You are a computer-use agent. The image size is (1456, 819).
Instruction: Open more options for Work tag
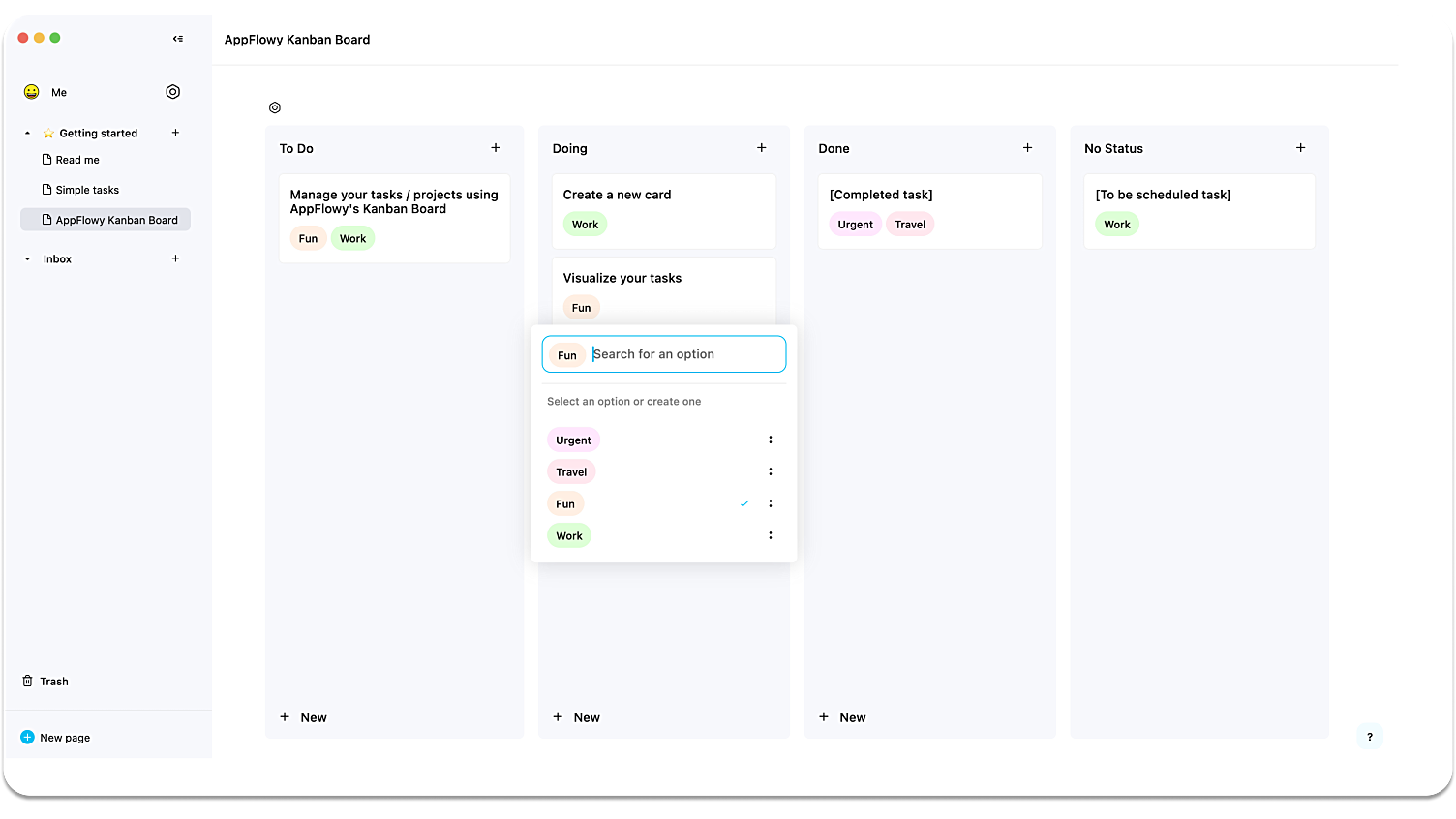(x=771, y=535)
